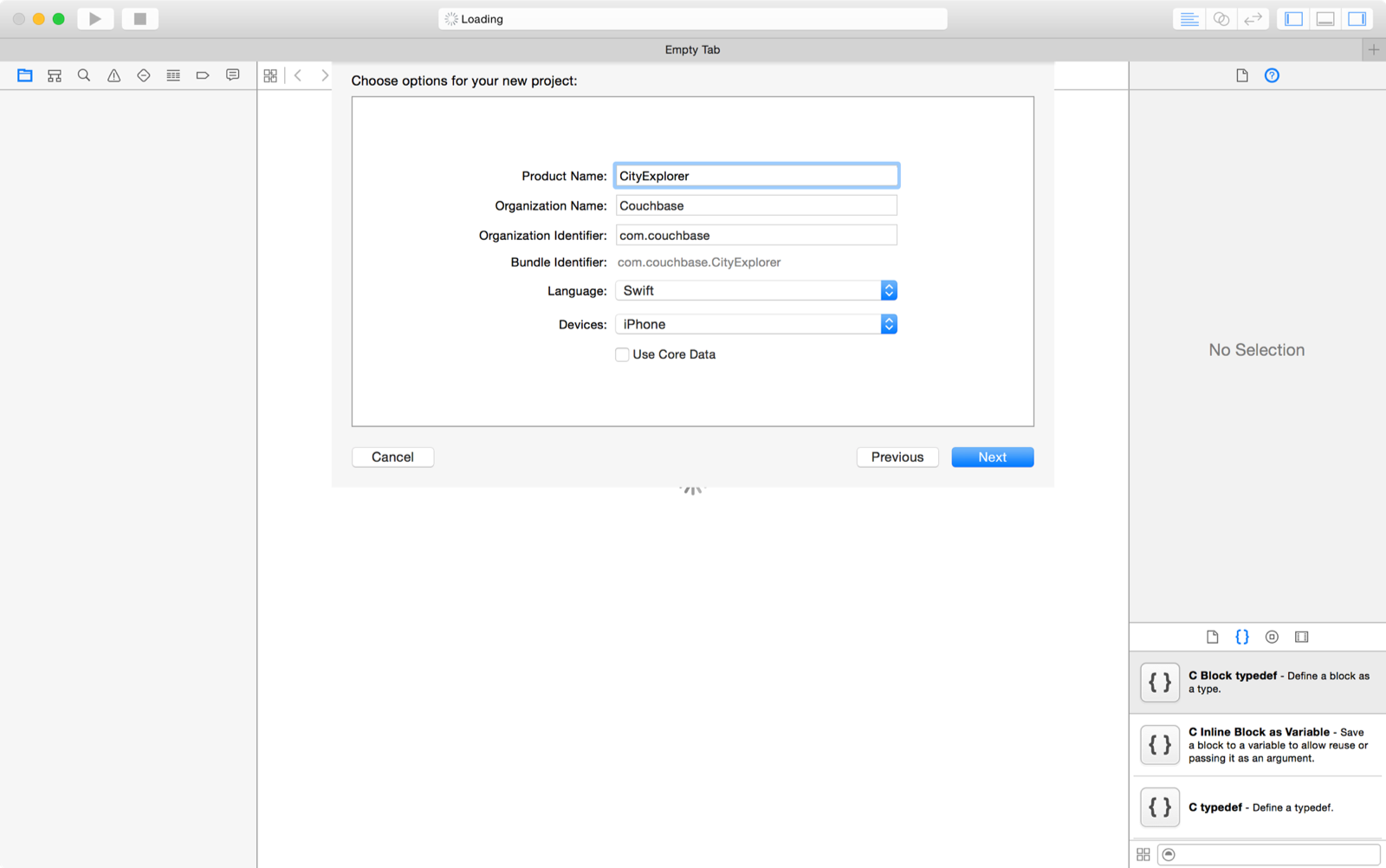
Task: Toggle the Utilities panel visibility
Action: [1357, 18]
